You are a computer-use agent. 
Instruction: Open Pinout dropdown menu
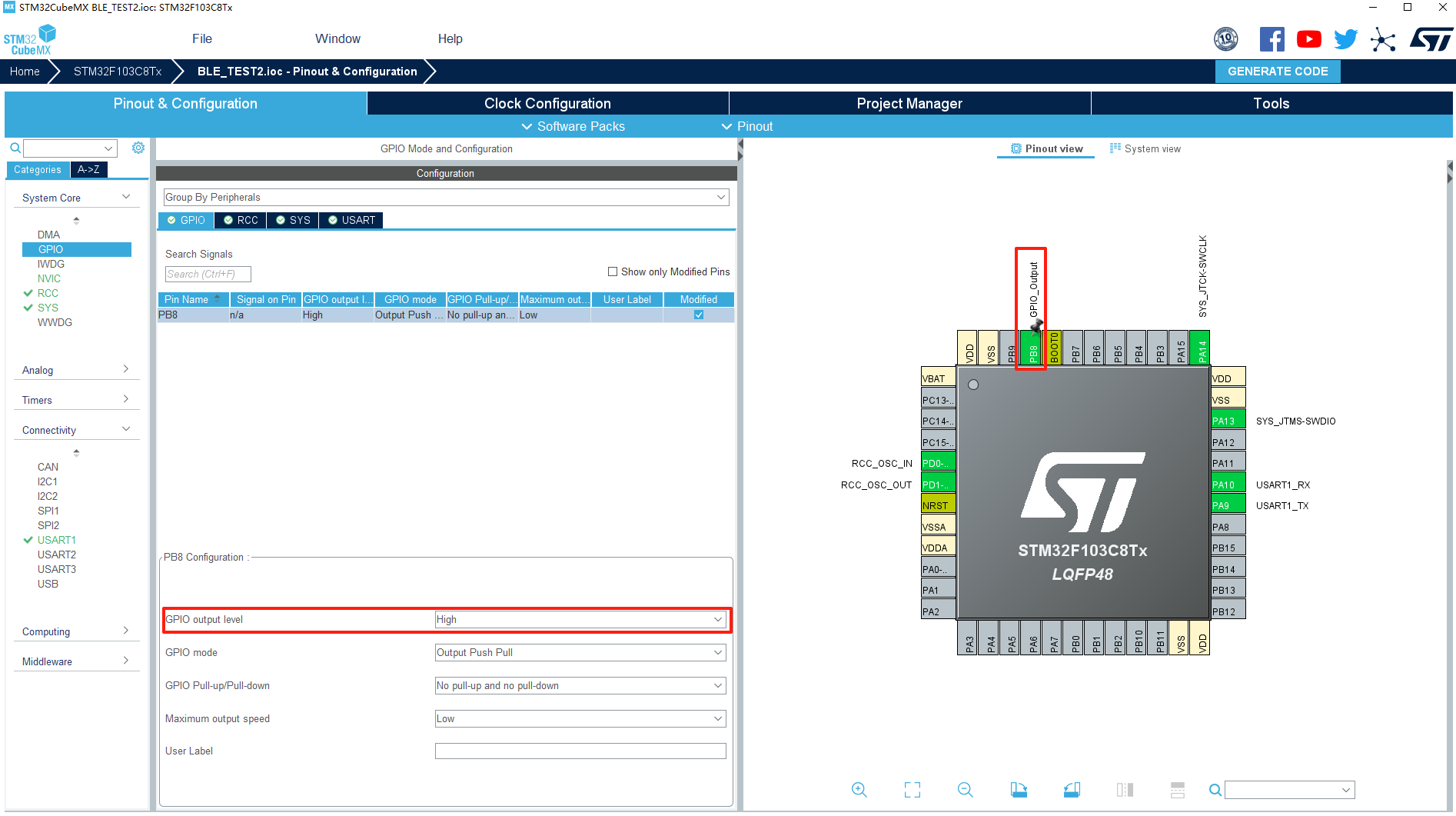[x=747, y=126]
